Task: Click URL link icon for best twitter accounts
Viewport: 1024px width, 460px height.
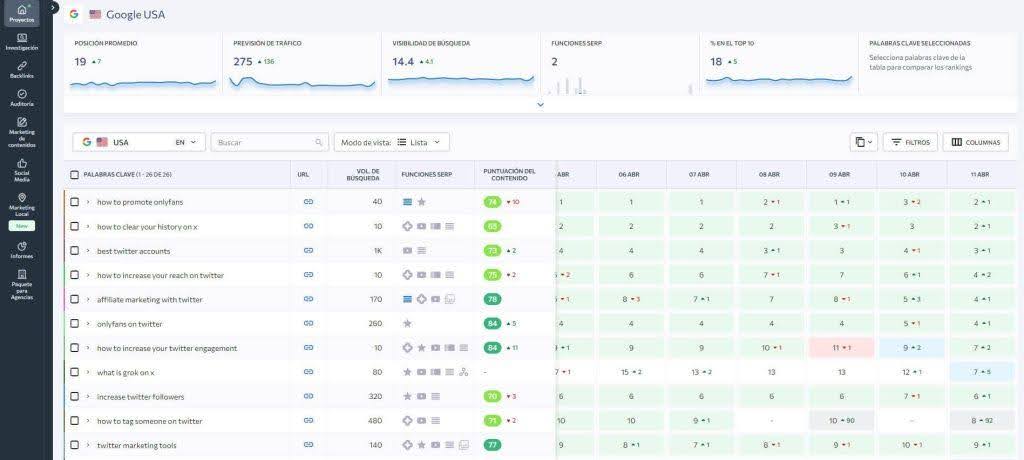Action: [x=308, y=250]
